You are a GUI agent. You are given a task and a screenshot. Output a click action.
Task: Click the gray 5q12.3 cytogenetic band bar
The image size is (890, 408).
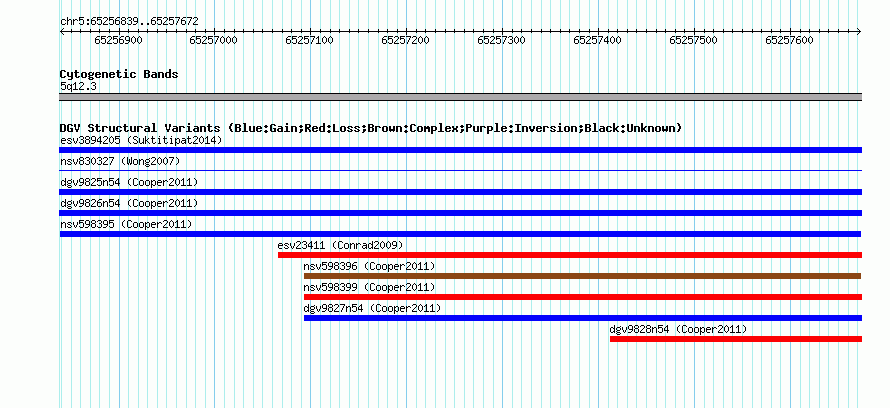(460, 97)
